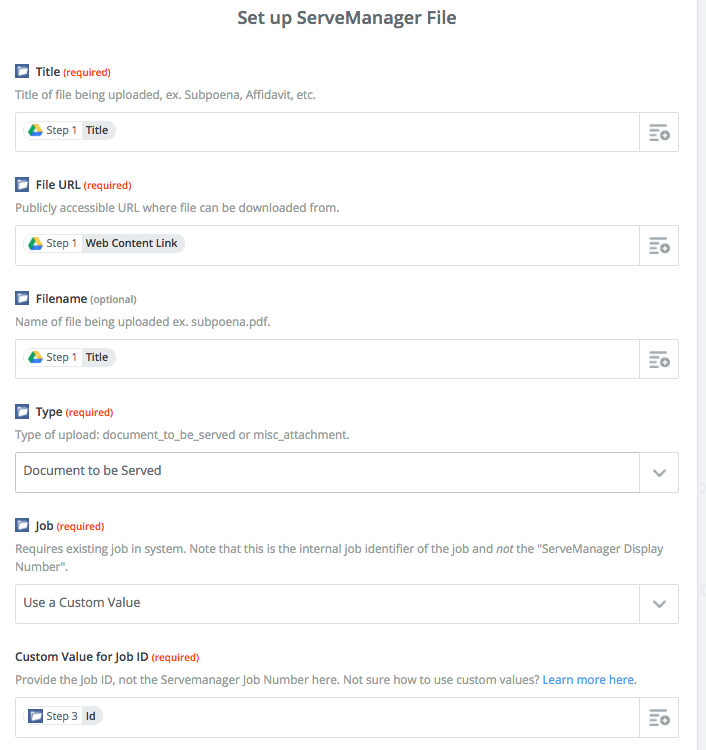
Task: Click ServeManager icon beside File URL label
Action: click(x=22, y=184)
